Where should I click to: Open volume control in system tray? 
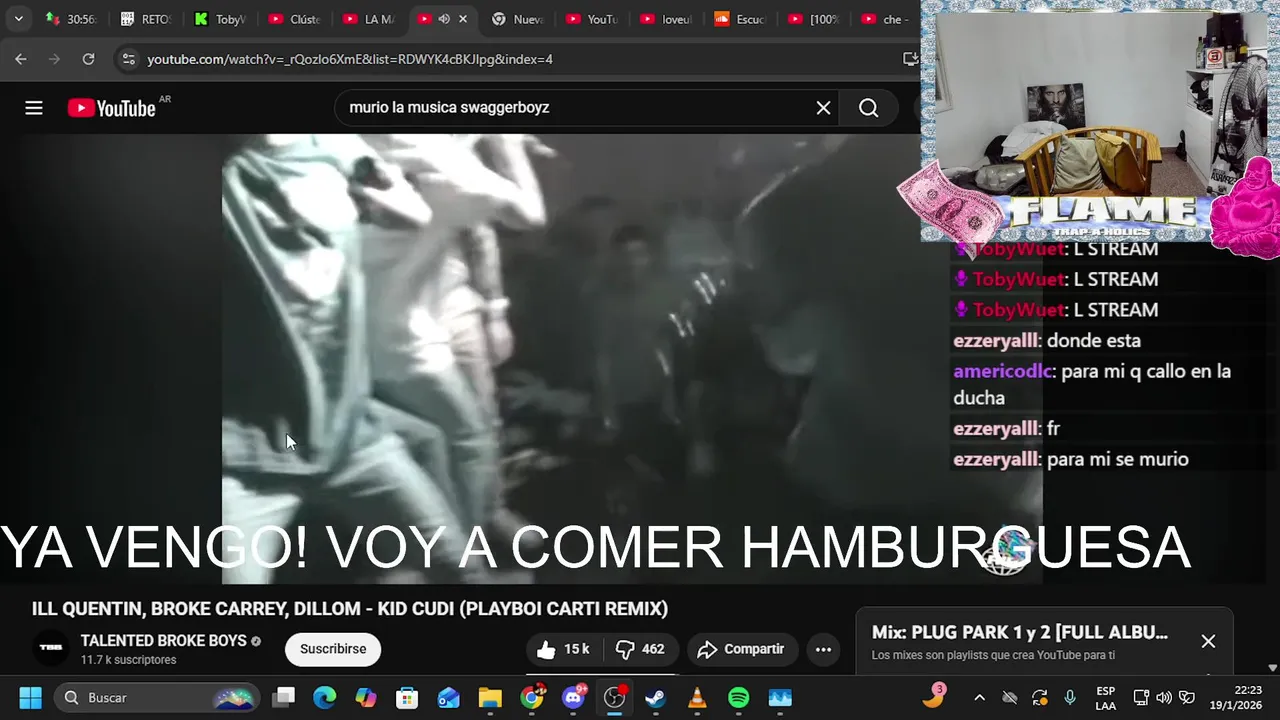tap(1164, 698)
